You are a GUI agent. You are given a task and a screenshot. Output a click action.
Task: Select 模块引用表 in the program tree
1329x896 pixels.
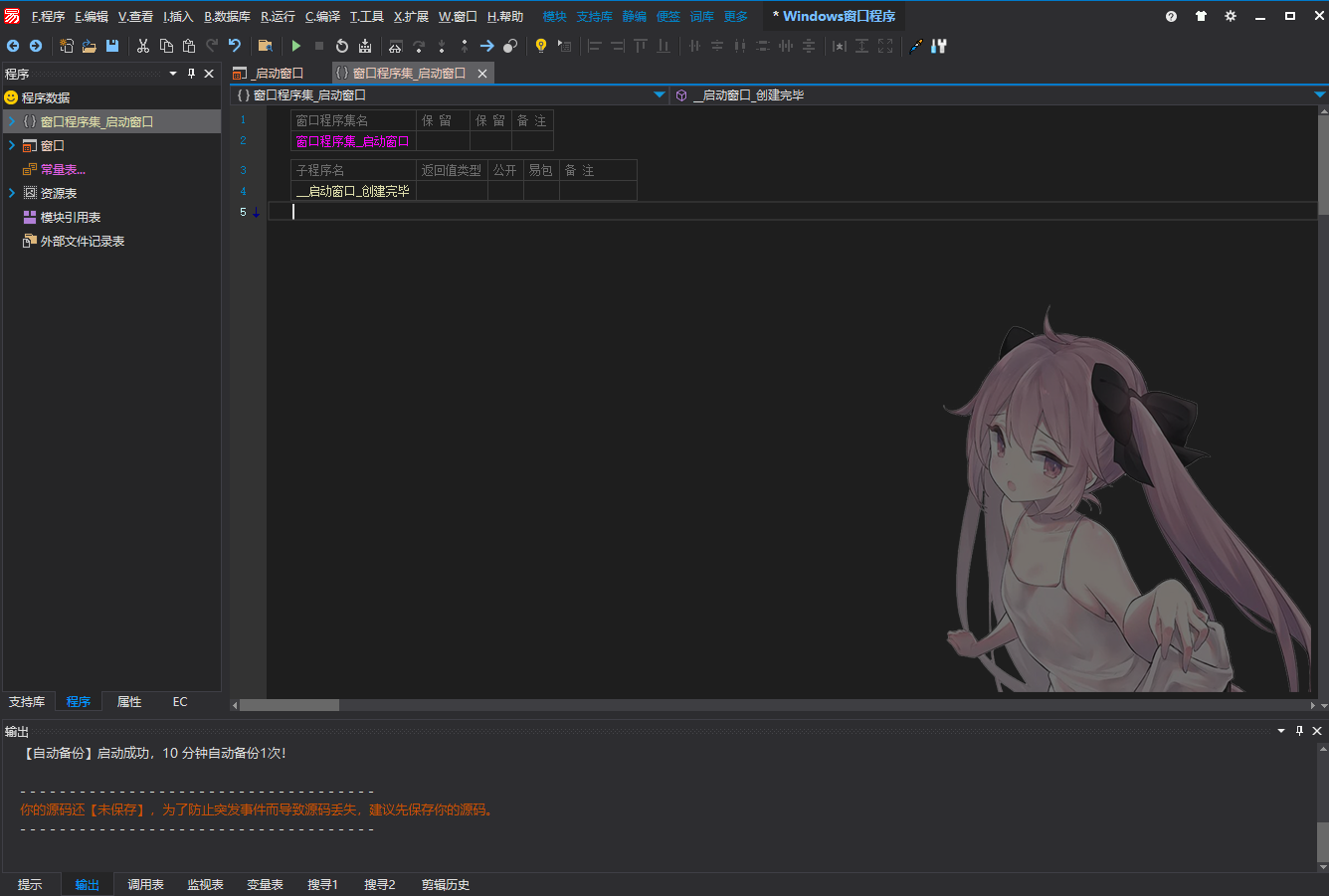pyautogui.click(x=70, y=217)
